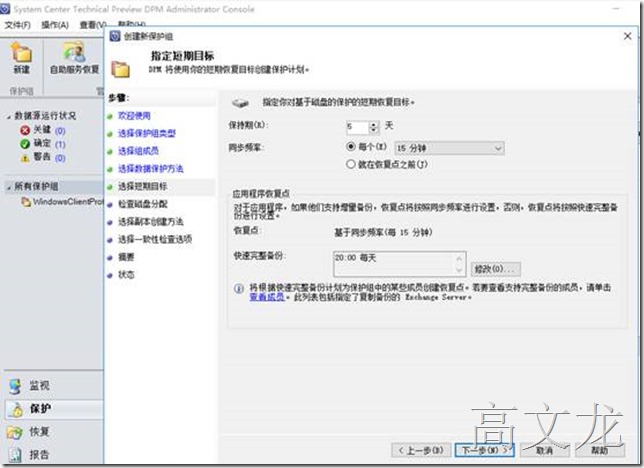Click the express backup list scroll down arrow
This screenshot has height=468, width=644.
pos(459,270)
